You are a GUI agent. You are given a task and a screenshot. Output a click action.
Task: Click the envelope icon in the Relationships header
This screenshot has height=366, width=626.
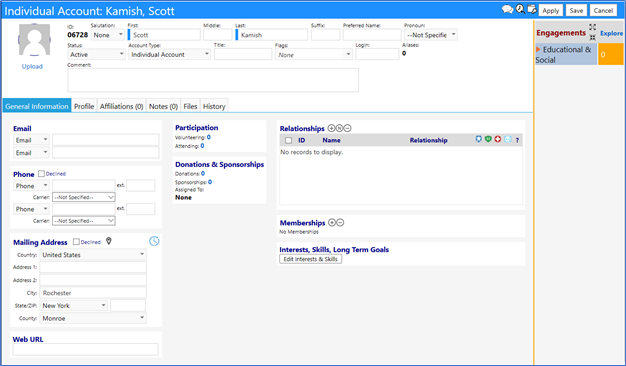tap(507, 139)
